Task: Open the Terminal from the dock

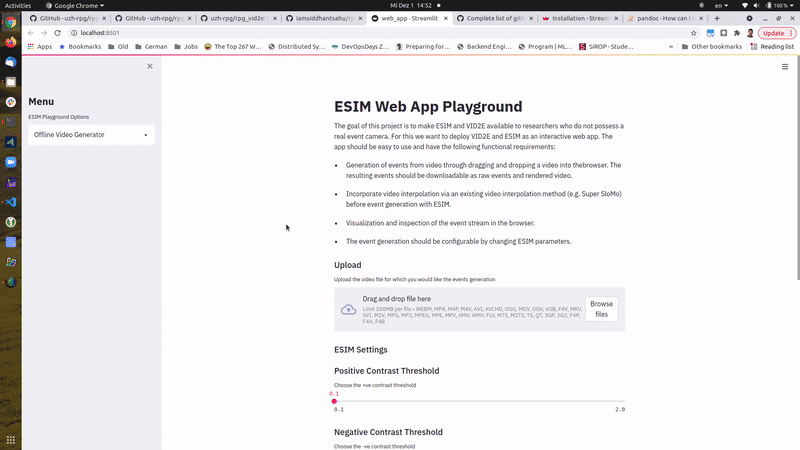Action: [x=11, y=122]
